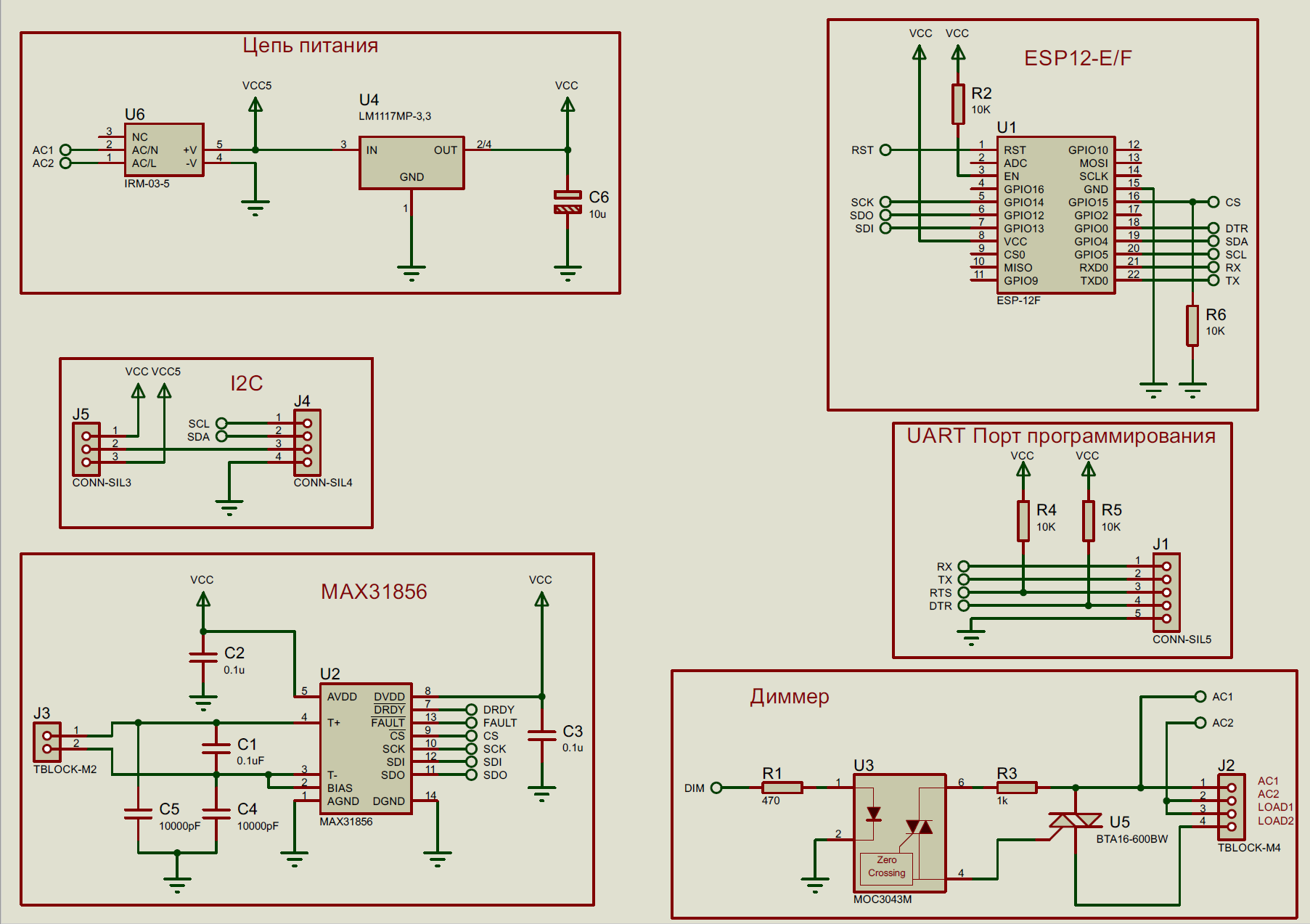
Task: Click the RST terminal circle
Action: 885,150
